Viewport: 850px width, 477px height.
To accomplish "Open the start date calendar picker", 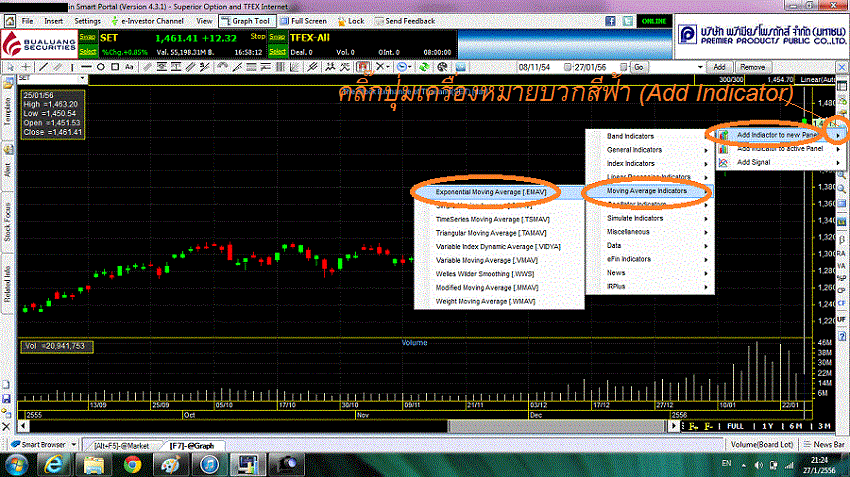I will (568, 67).
